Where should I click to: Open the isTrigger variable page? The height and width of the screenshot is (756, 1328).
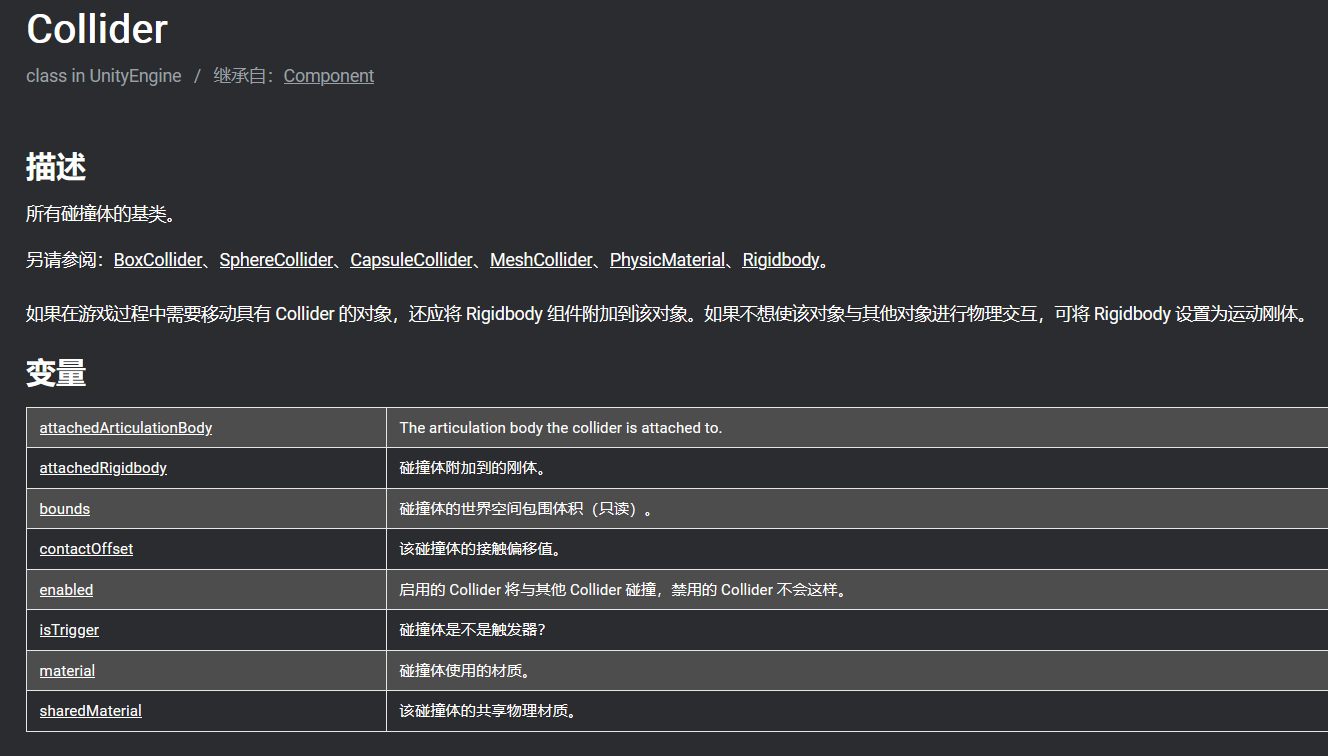point(69,630)
